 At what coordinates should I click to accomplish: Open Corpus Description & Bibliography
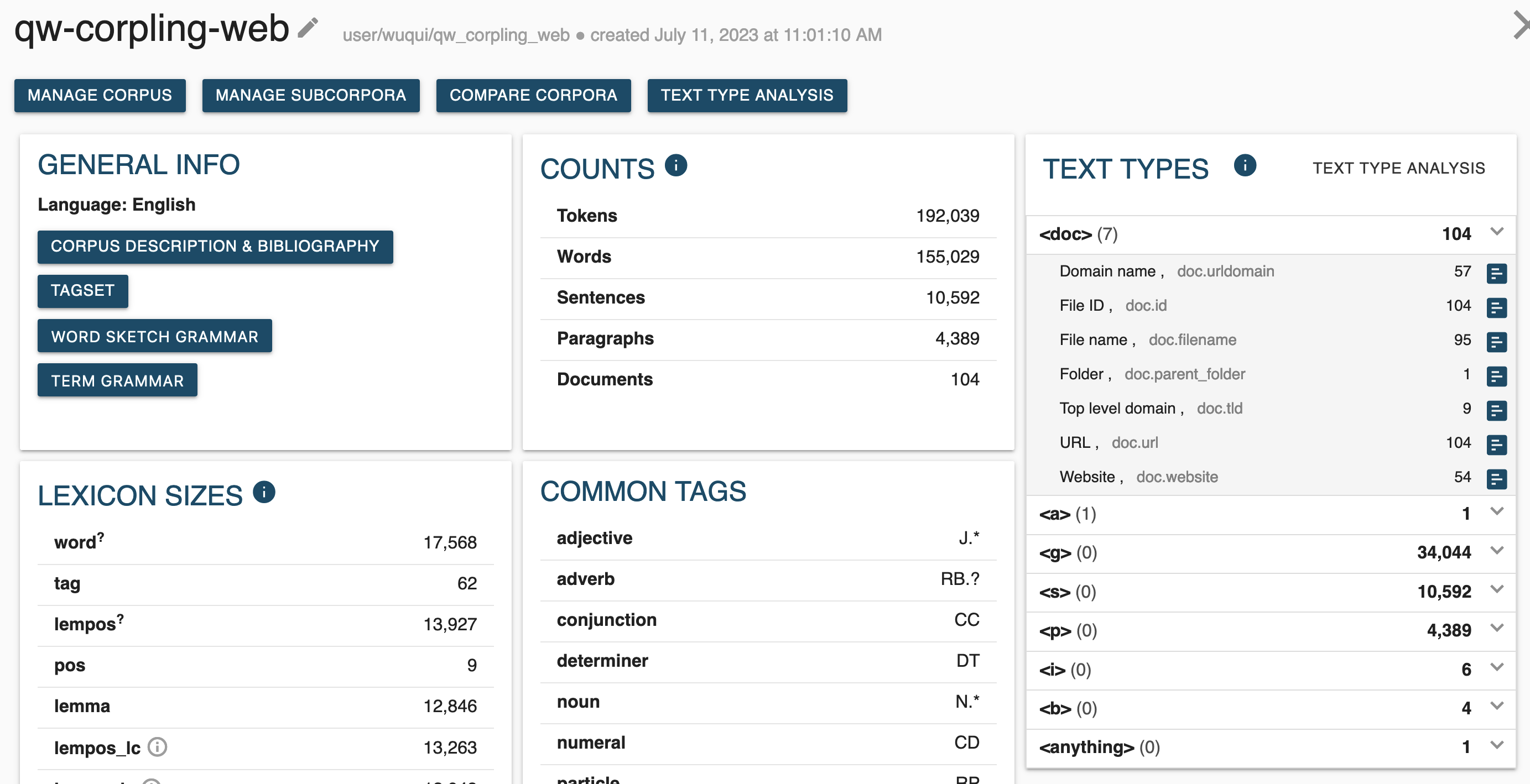pos(215,246)
